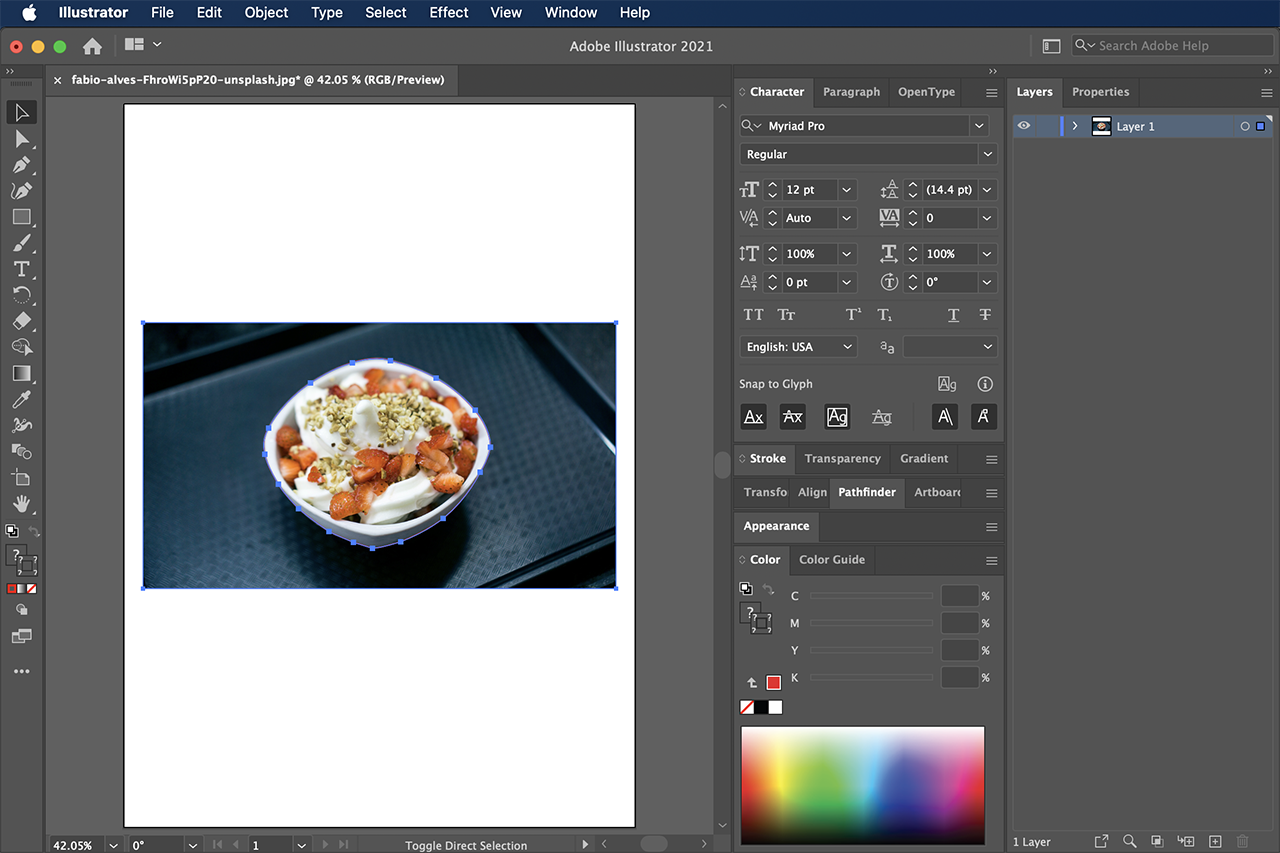Screen dimensions: 1280x853
Task: Click the red last-color swatch
Action: (773, 683)
